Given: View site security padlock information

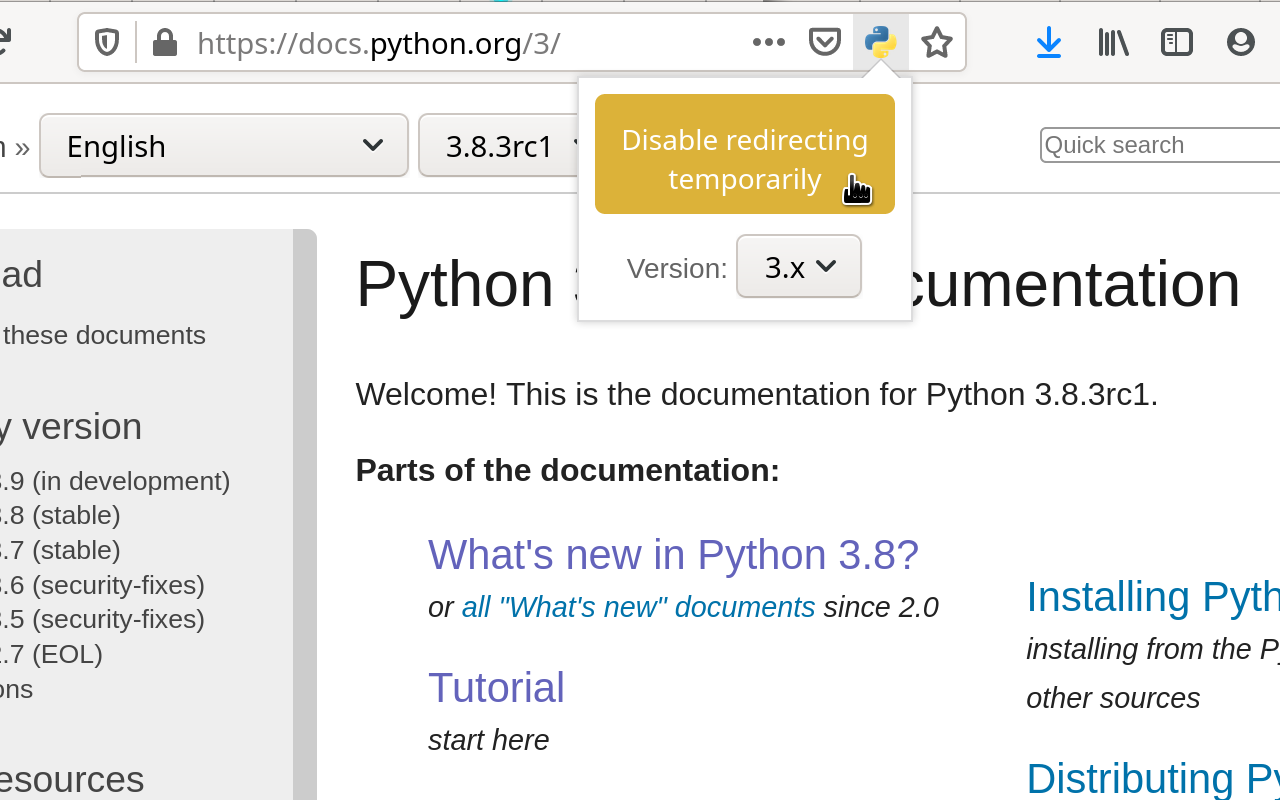Looking at the screenshot, I should (165, 42).
